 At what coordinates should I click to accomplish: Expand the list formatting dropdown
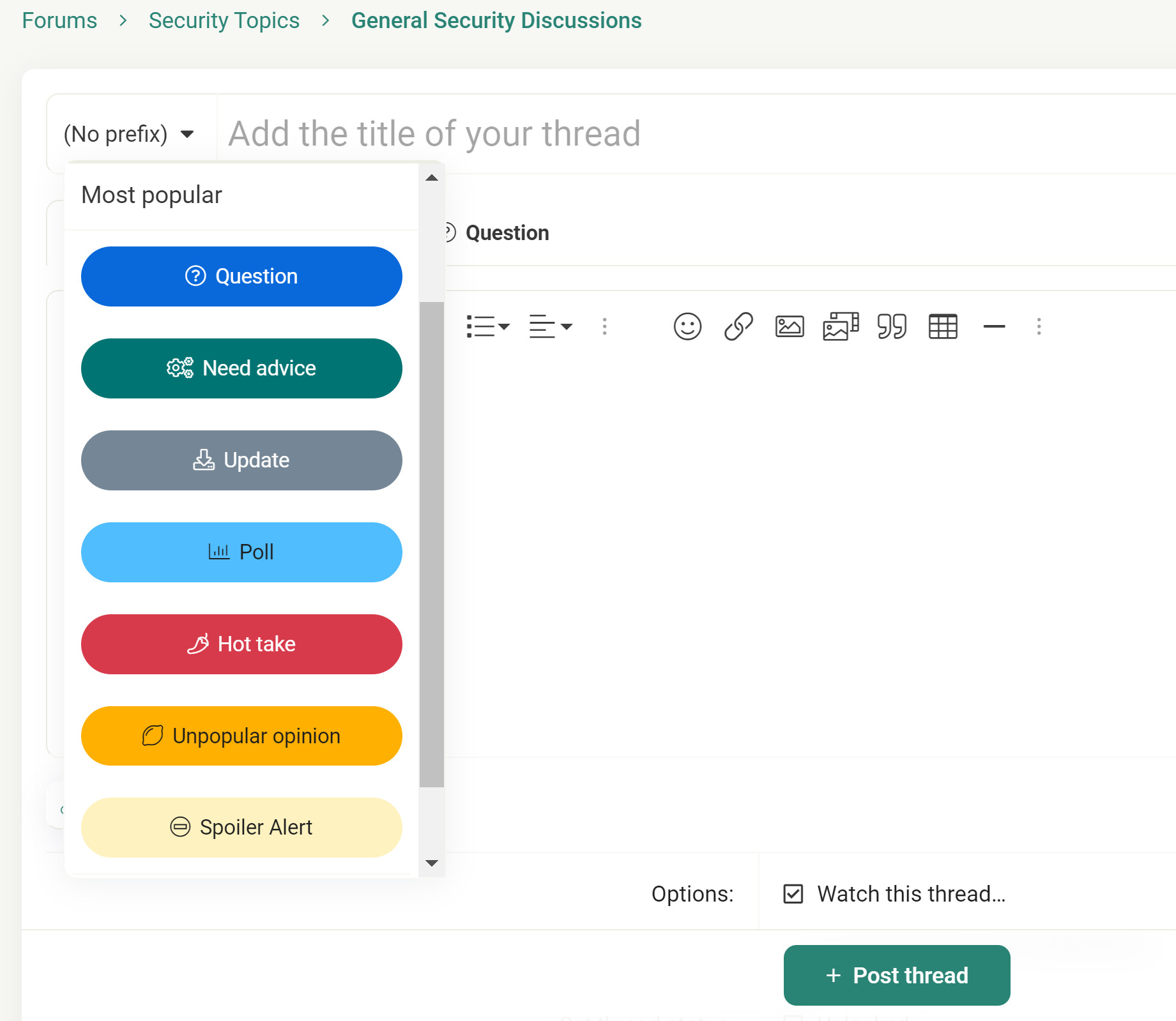point(488,326)
